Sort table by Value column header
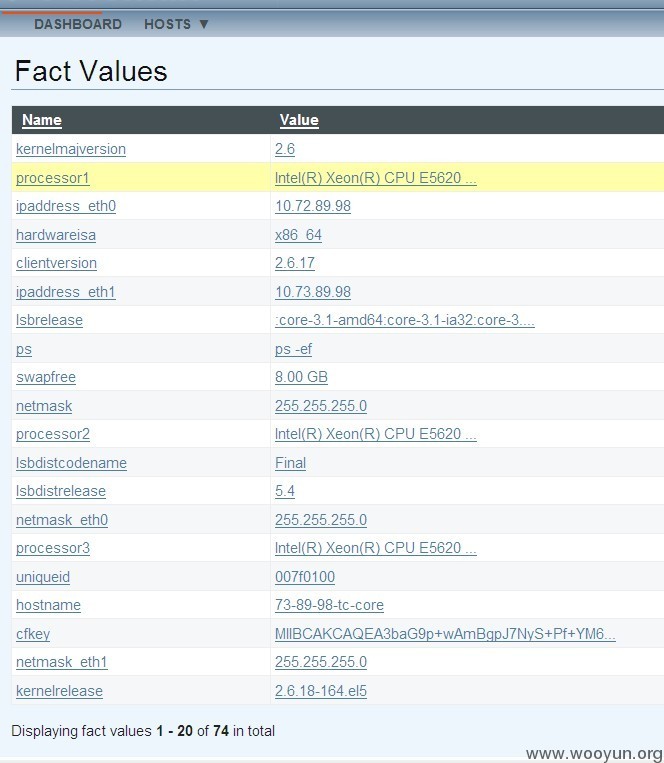 299,120
